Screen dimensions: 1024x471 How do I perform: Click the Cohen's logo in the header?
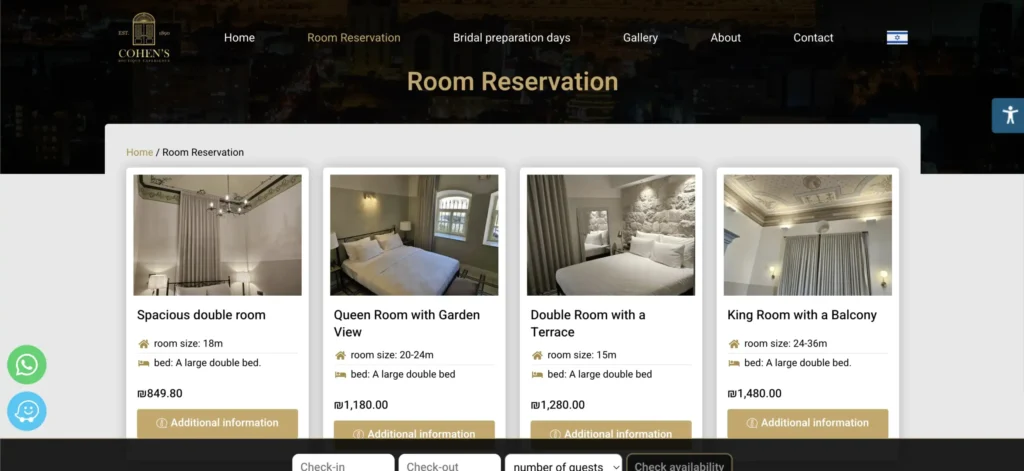click(x=144, y=38)
